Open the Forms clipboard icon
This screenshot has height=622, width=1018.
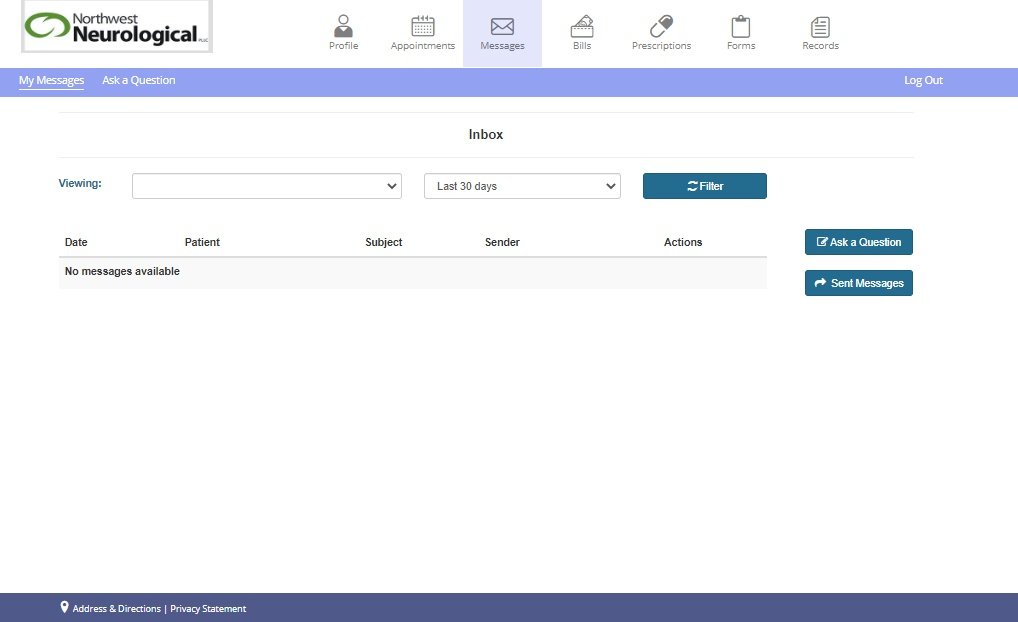pos(741,26)
